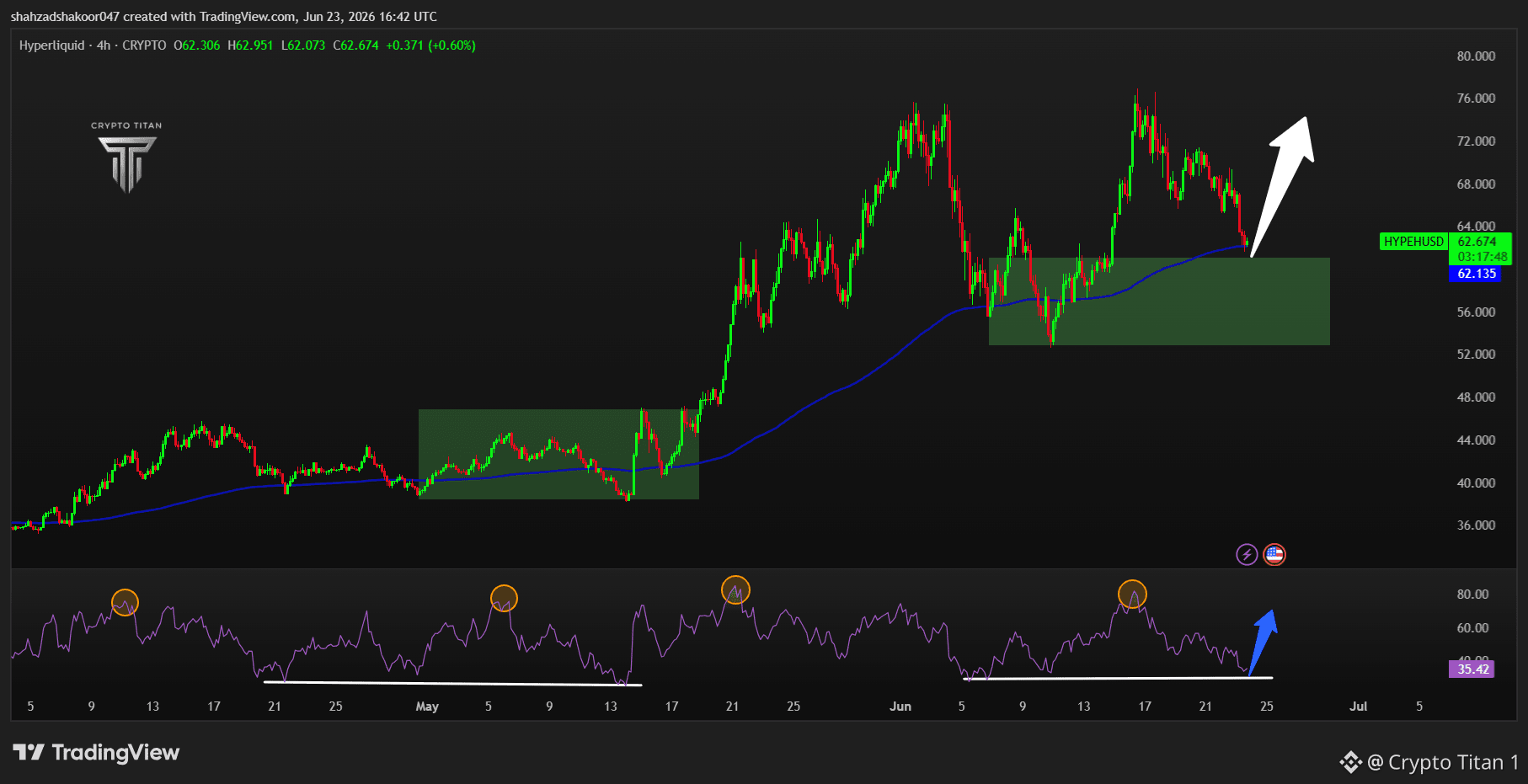Screen dimensions: 1528x784
Task: Click the Jul label on time axis
Action: tap(1358, 707)
